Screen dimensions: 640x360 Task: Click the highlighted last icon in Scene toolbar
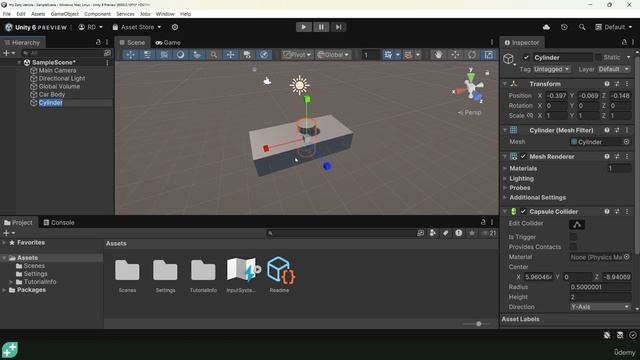pos(489,55)
